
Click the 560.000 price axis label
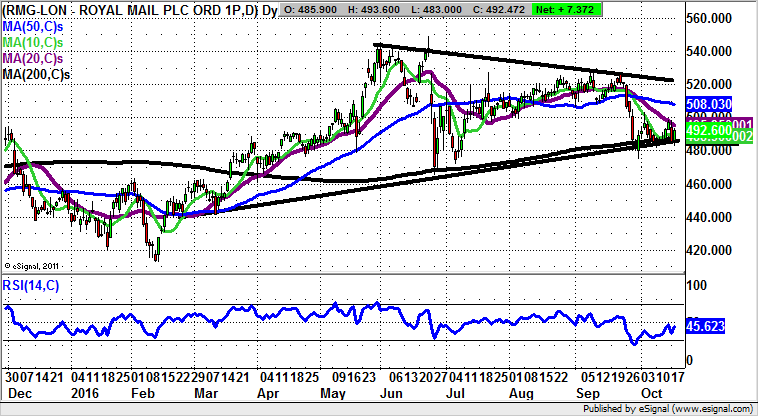[718, 20]
